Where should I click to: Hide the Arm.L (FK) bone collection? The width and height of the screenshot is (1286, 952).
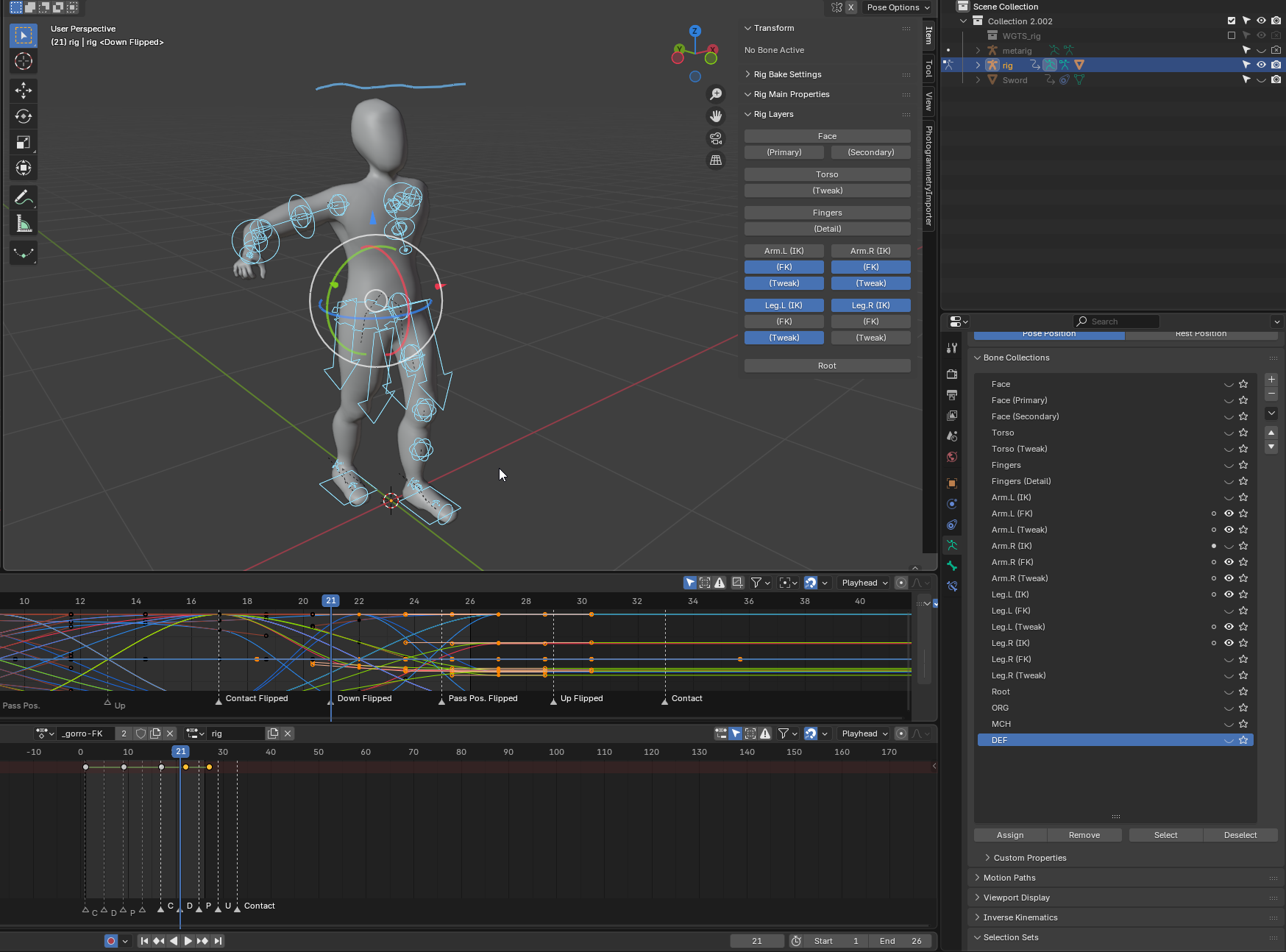pos(1229,514)
